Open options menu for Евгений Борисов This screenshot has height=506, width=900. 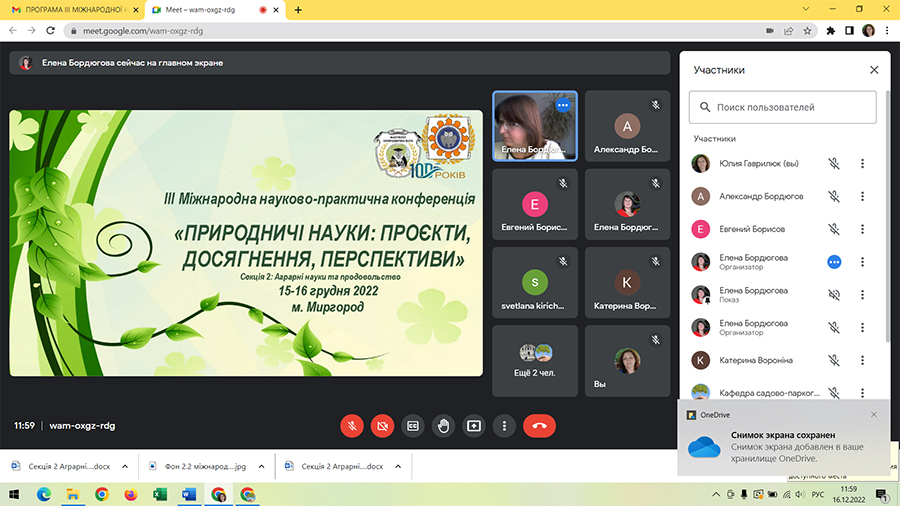[863, 229]
